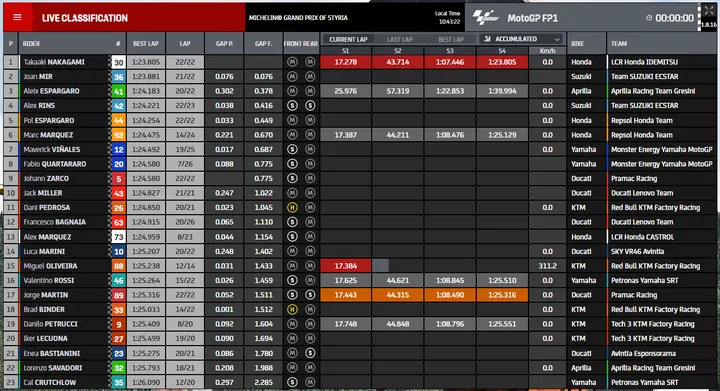Click the fullscreen expand icon at top right
The image size is (720, 391).
tap(709, 11)
